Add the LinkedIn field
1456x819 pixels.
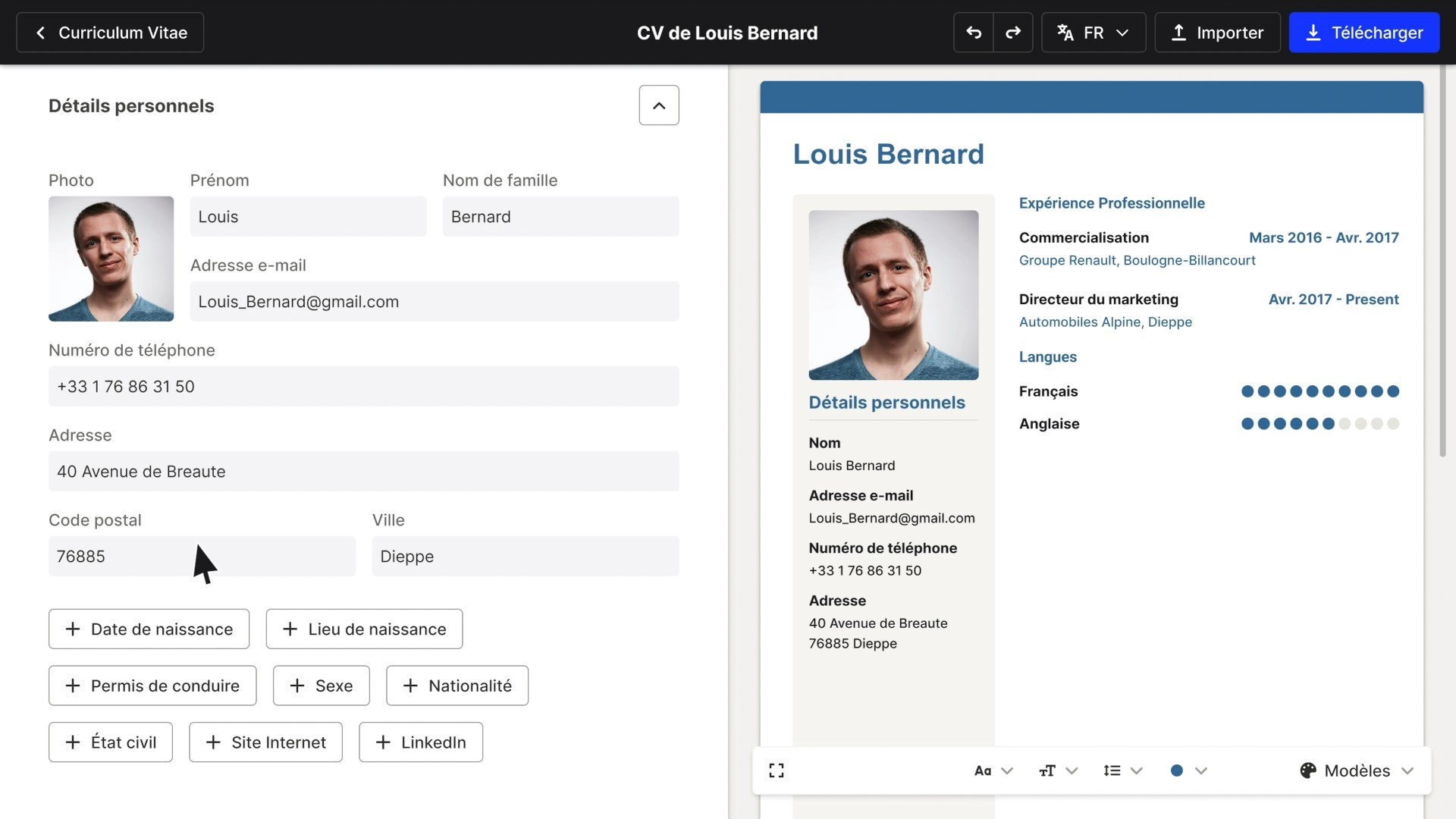click(x=421, y=742)
